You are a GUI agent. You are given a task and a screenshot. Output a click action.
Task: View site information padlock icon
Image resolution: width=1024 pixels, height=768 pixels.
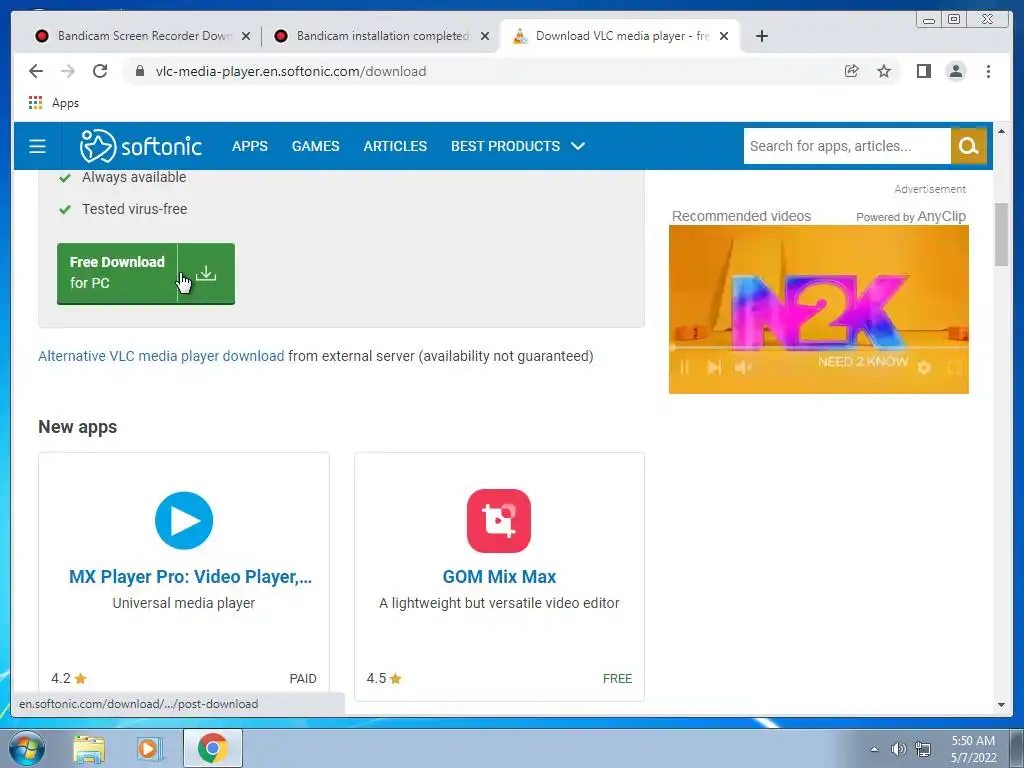[x=140, y=71]
